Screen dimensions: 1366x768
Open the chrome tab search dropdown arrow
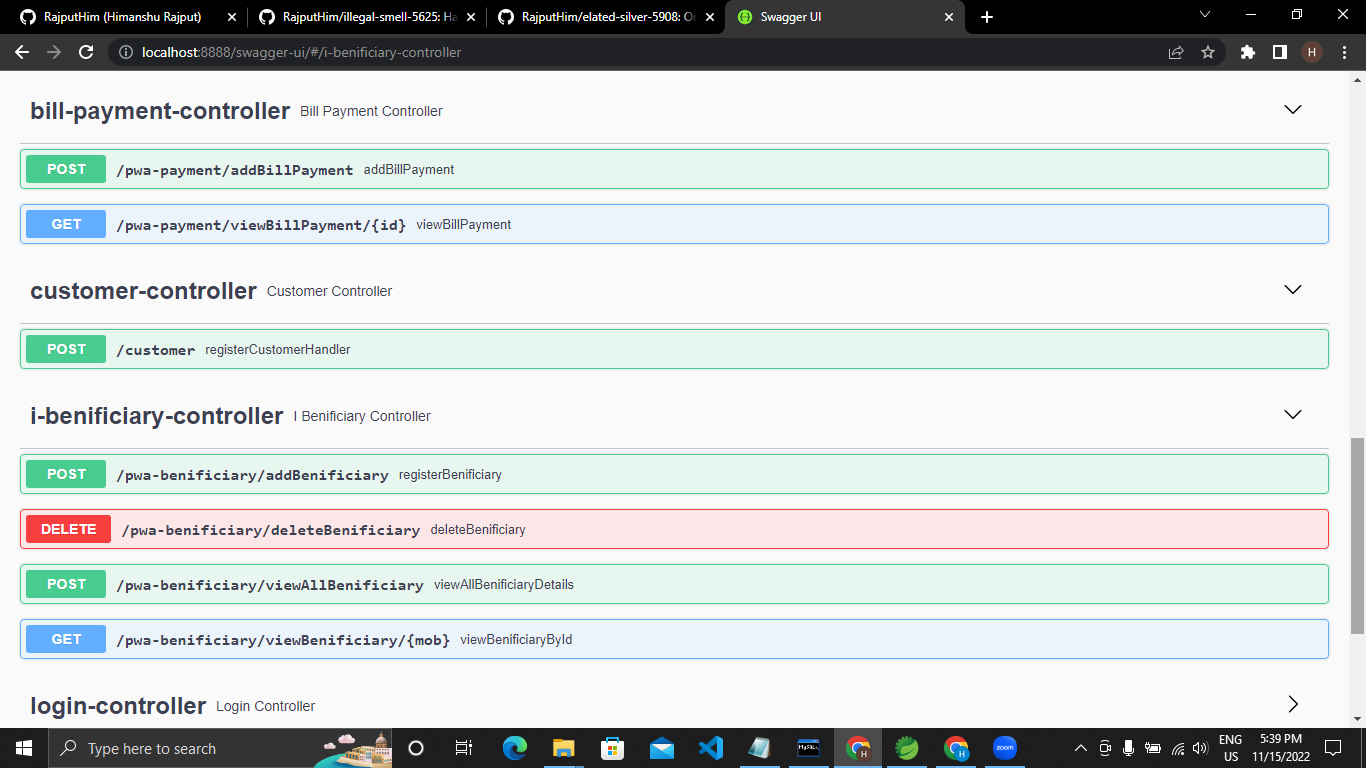[x=1204, y=15]
